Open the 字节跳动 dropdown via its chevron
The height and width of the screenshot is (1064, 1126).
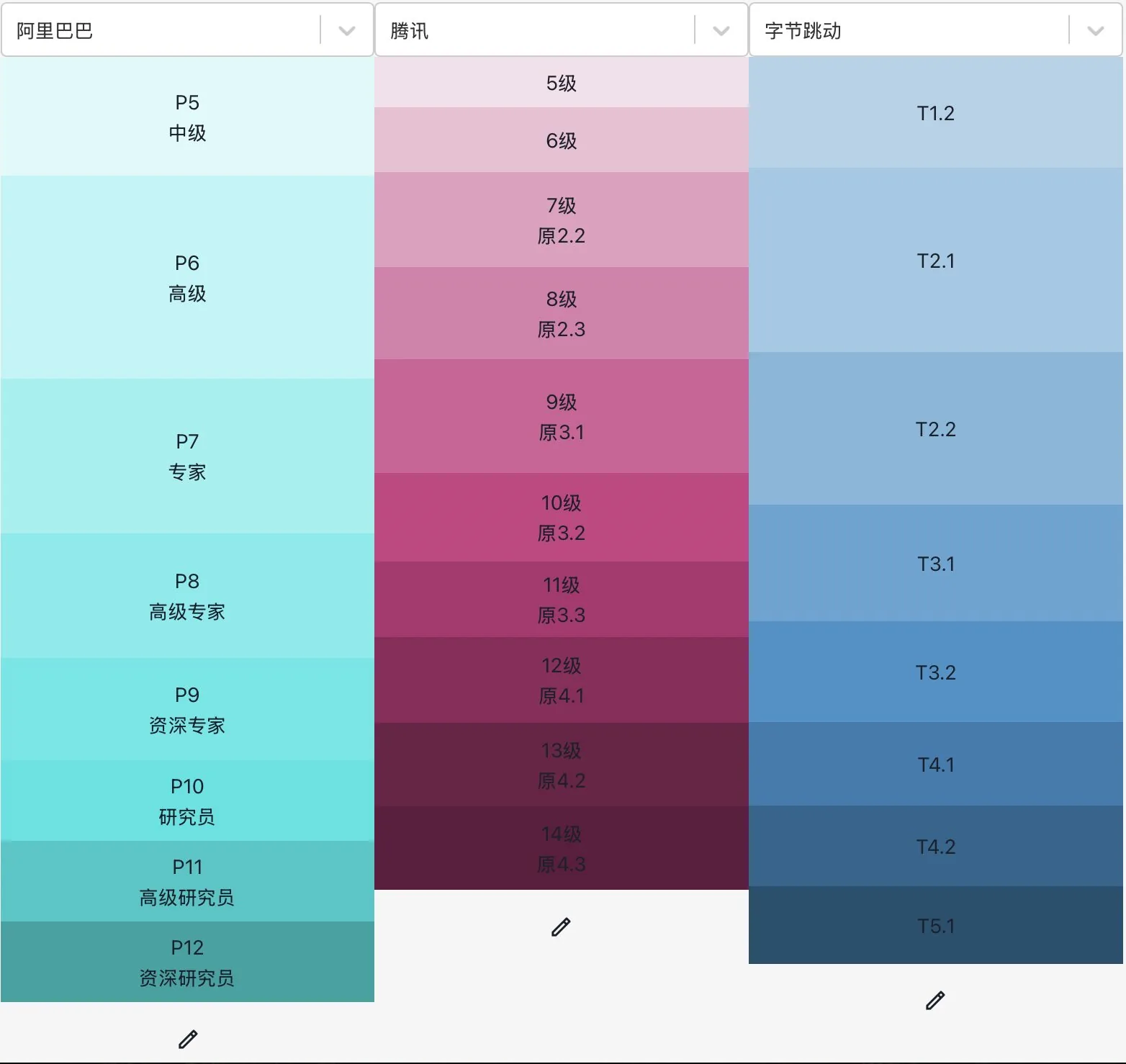[x=1095, y=30]
